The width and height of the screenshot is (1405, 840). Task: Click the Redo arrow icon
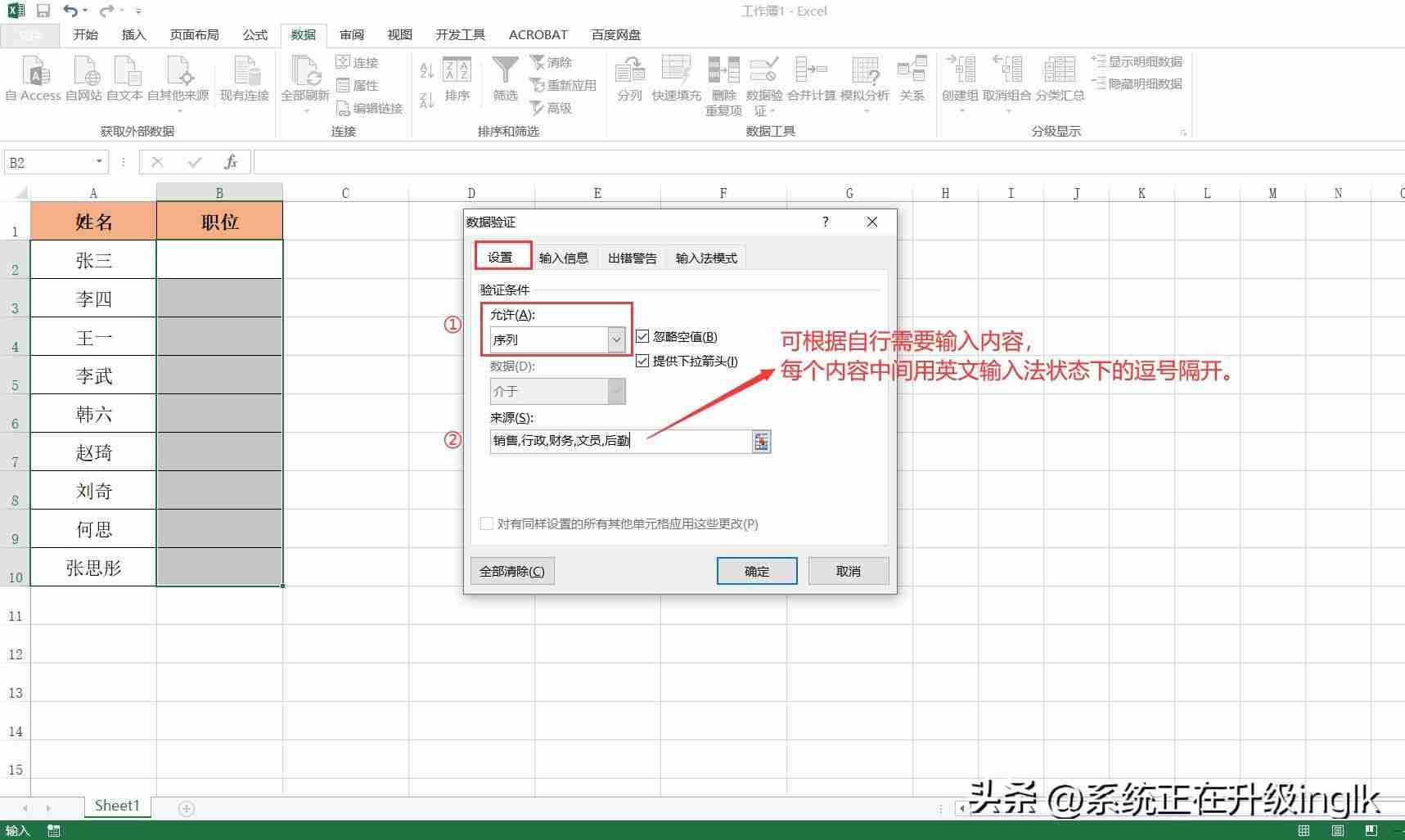[x=106, y=11]
